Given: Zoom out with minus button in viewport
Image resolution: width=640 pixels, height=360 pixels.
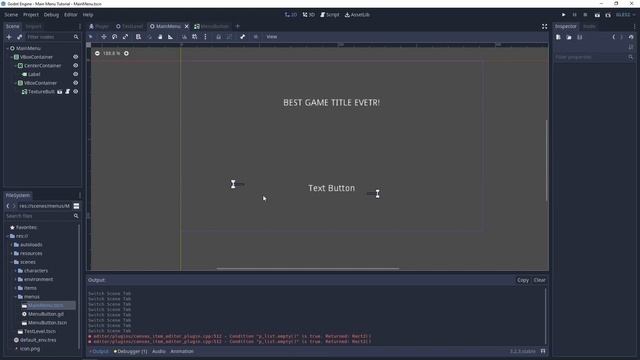Looking at the screenshot, I should pyautogui.click(x=97, y=53).
